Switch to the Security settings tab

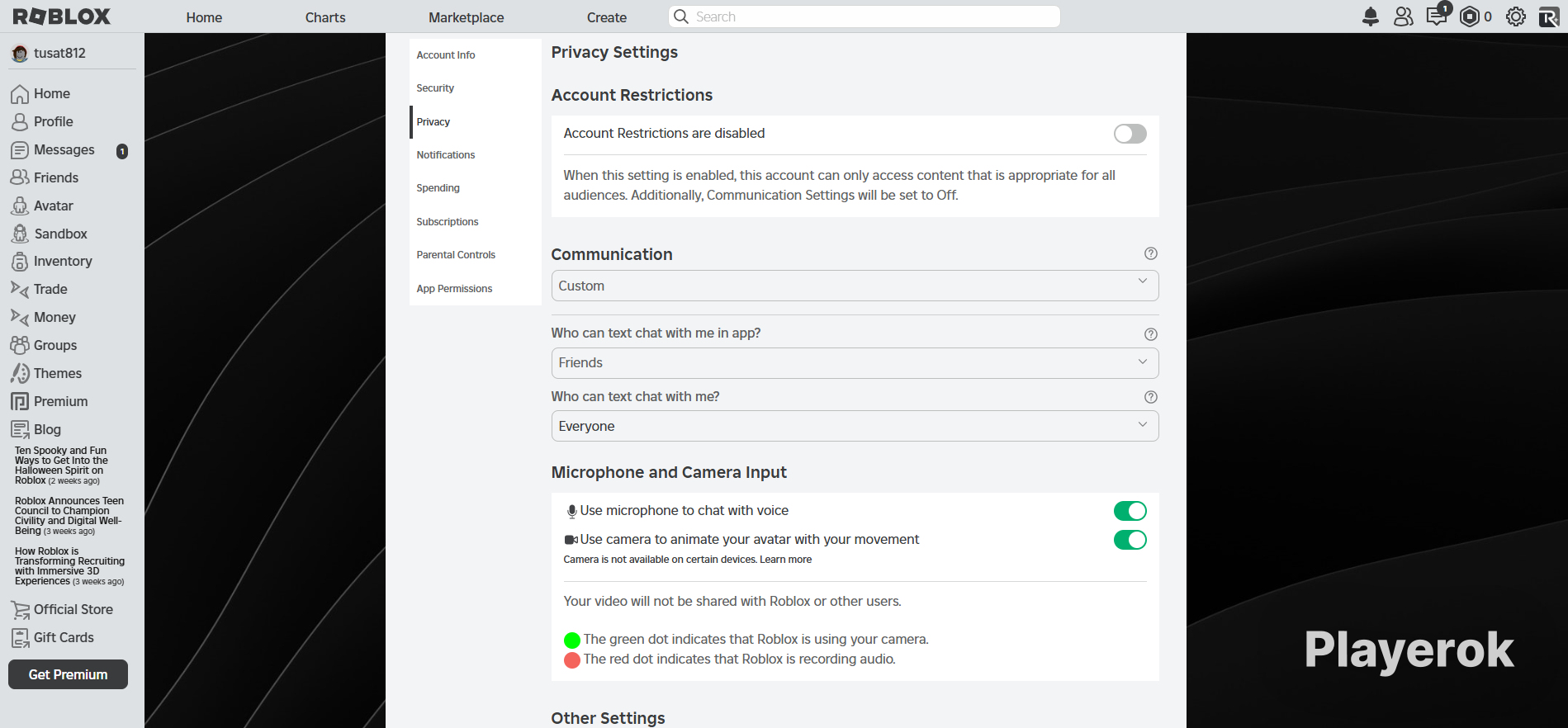click(x=476, y=88)
